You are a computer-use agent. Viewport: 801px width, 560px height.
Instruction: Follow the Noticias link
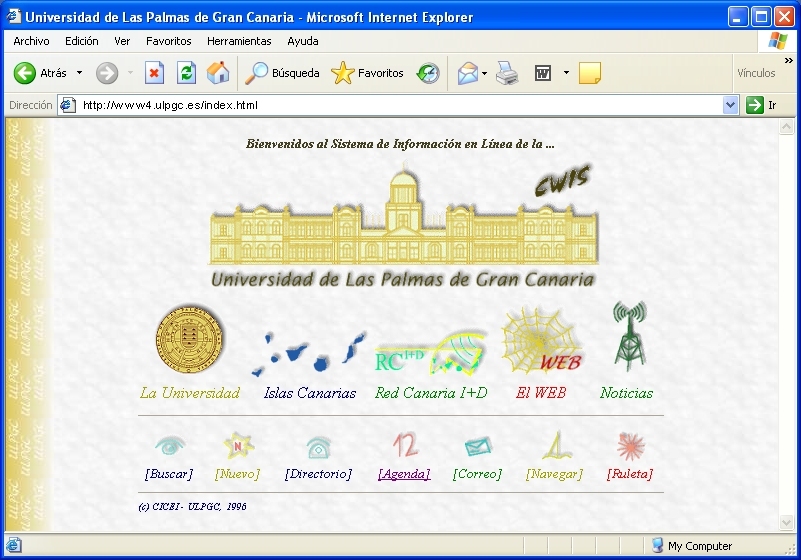tap(626, 393)
